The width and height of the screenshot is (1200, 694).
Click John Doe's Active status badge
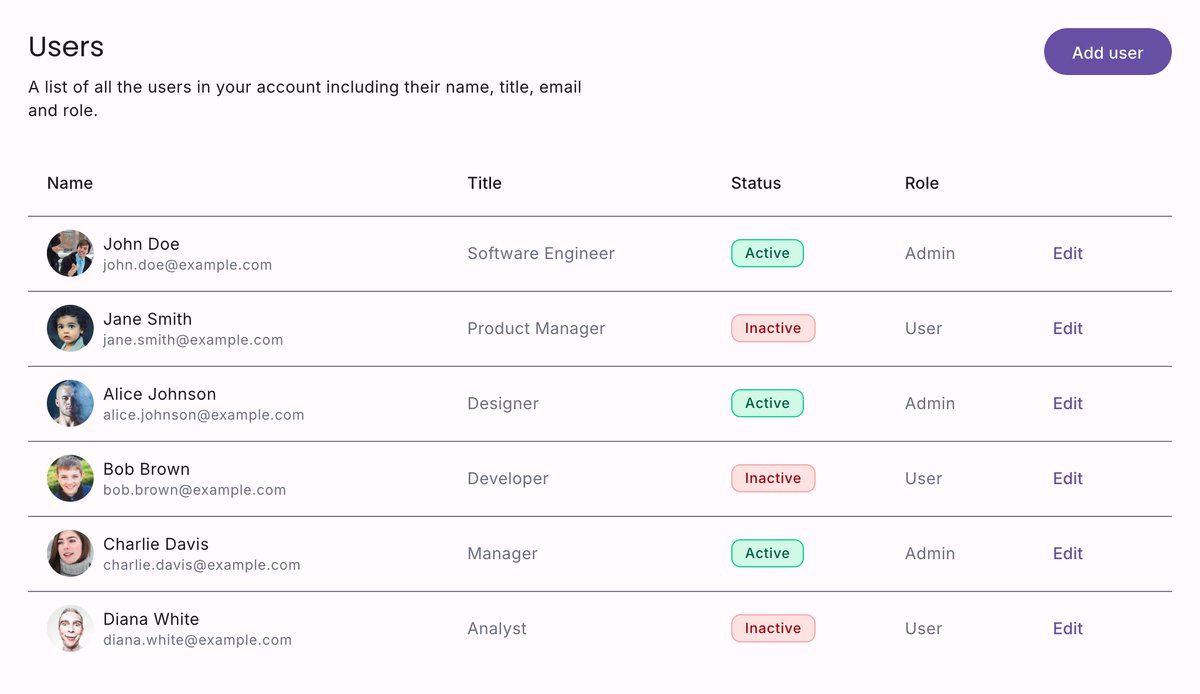click(767, 254)
